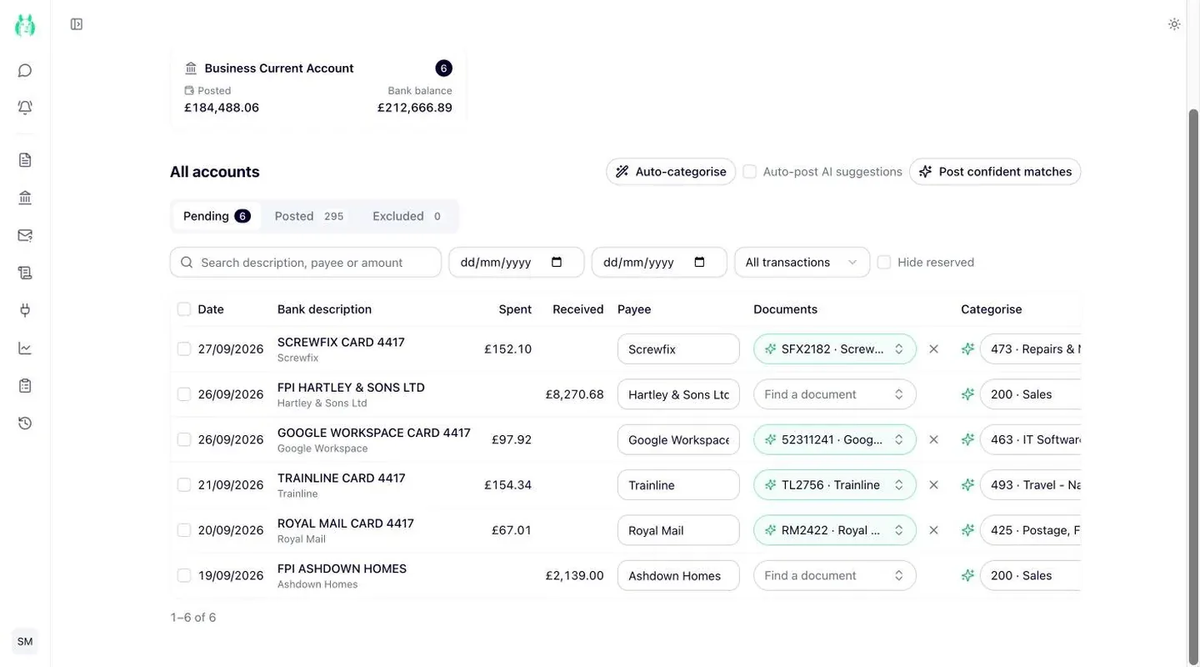
Task: Click AI sparkle icon for Screwfix category
Action: pos(967,349)
